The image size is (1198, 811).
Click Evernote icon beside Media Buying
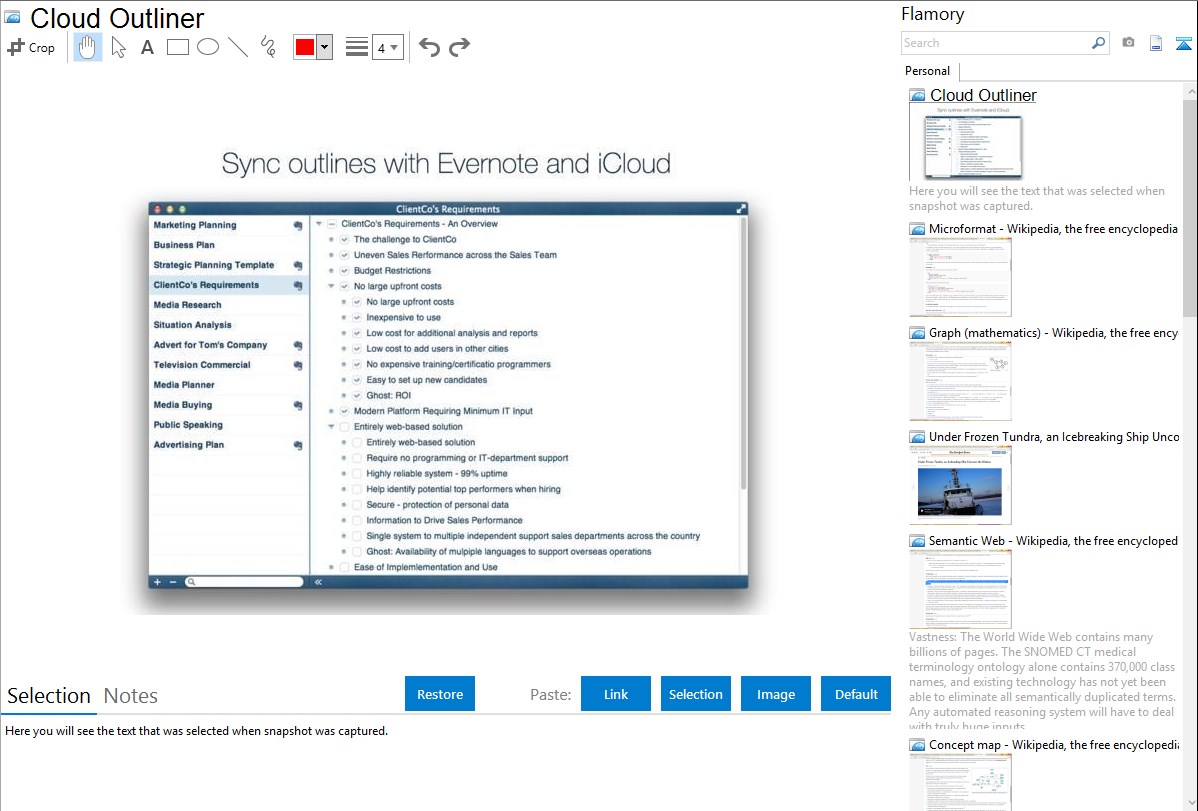tap(298, 405)
